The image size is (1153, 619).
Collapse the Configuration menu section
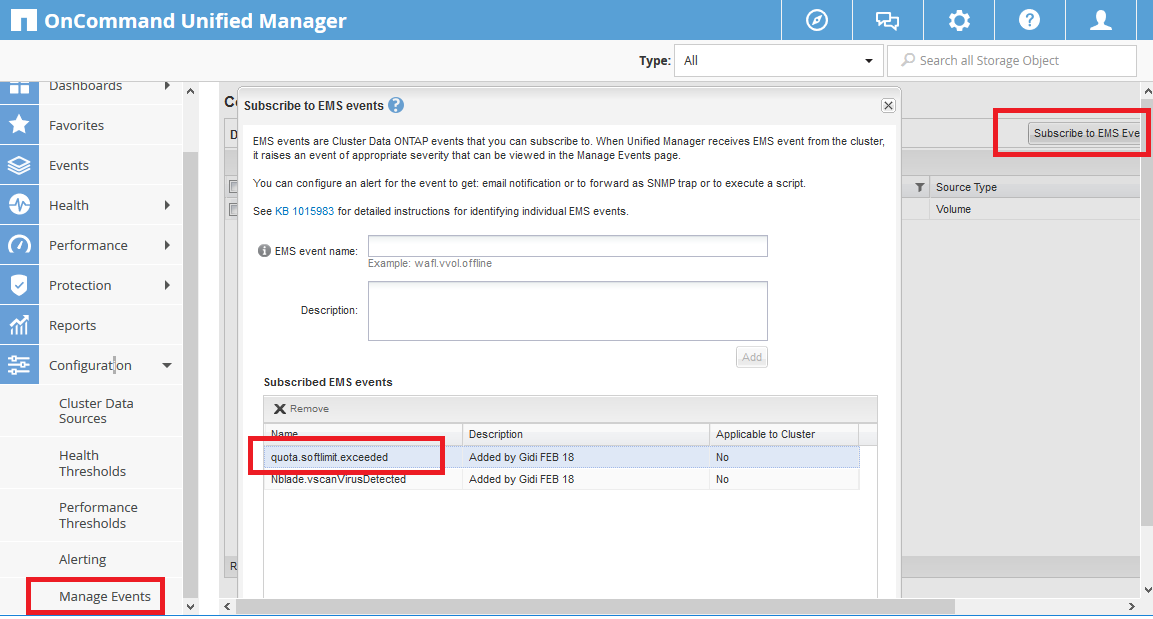pyautogui.click(x=167, y=365)
